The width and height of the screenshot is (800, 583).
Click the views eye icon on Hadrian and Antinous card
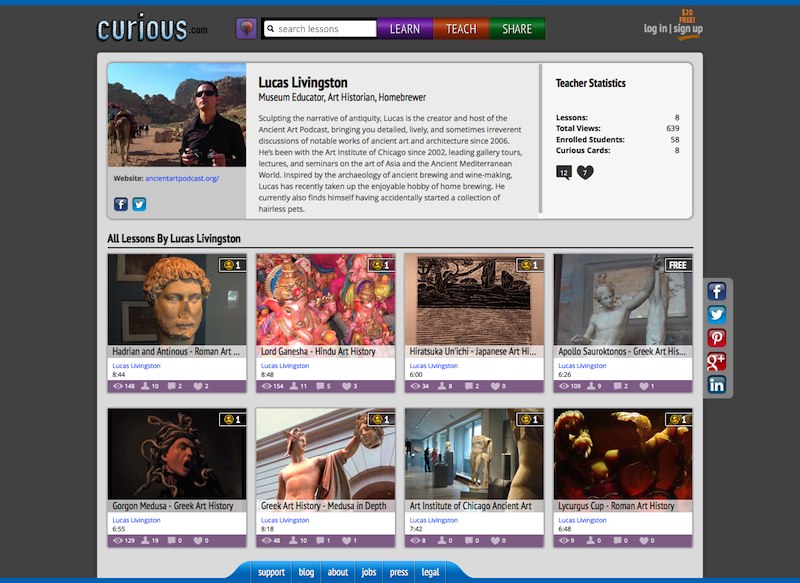pos(118,386)
